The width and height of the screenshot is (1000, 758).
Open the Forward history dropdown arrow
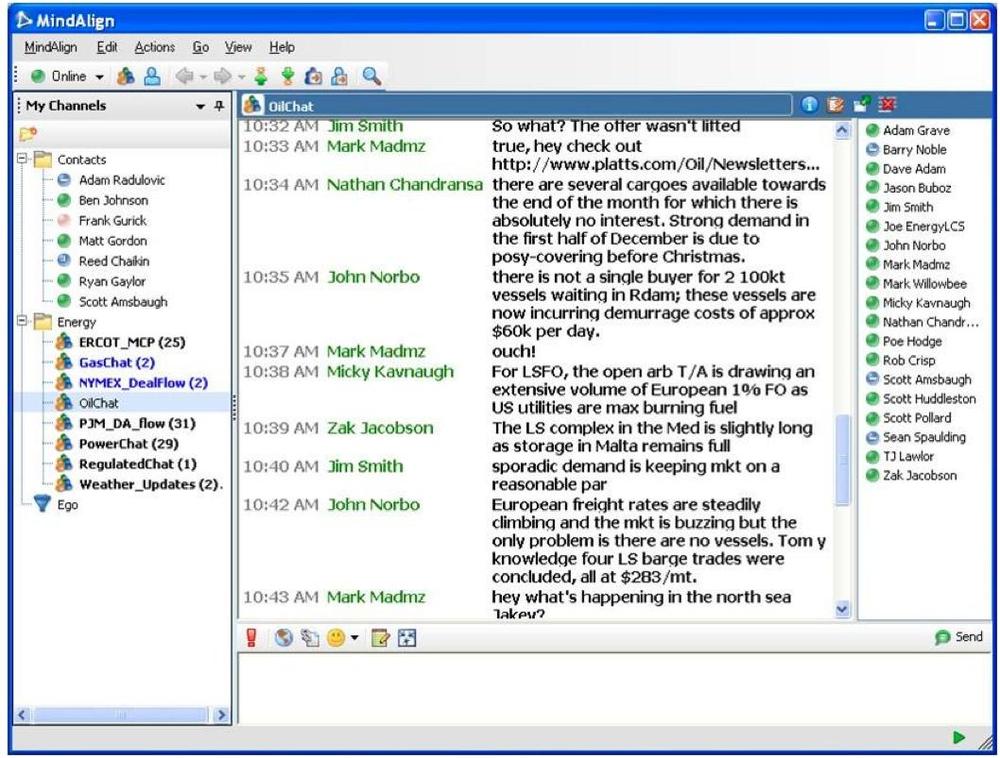[x=241, y=77]
